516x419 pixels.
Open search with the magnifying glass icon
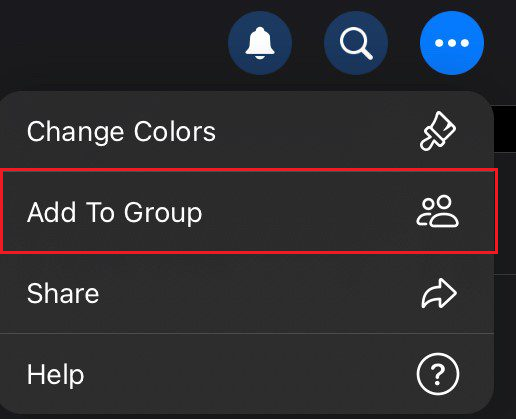356,43
